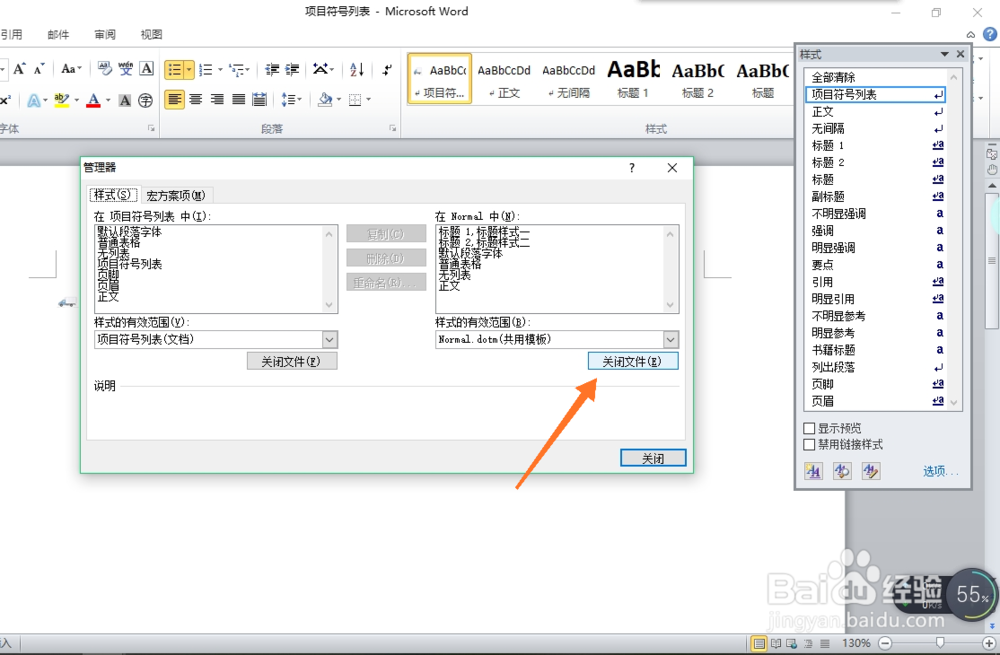
Task: Open Paragraph dialog launcher
Action: click(x=392, y=128)
